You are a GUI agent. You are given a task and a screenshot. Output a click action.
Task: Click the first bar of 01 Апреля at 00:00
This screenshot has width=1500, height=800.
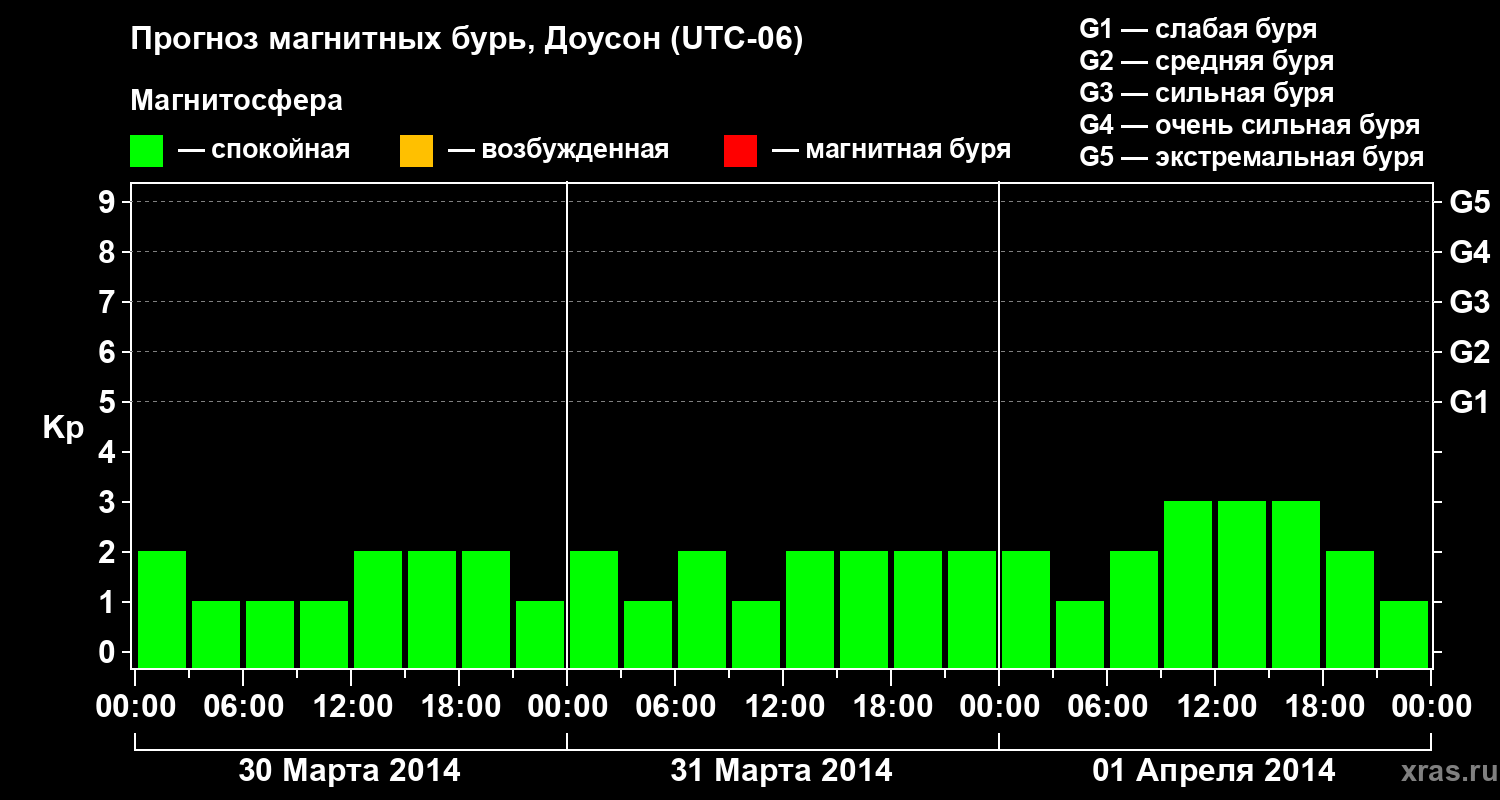point(1026,609)
